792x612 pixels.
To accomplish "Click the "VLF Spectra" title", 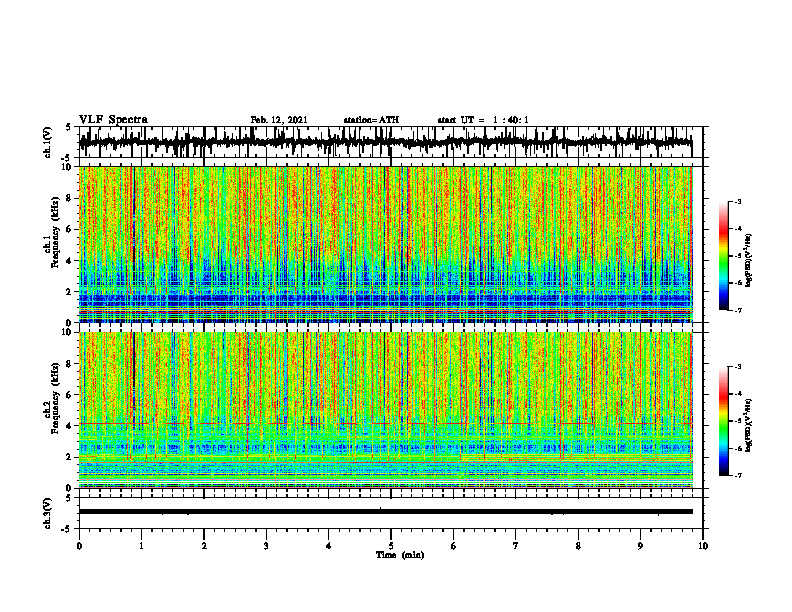I will click(x=113, y=120).
